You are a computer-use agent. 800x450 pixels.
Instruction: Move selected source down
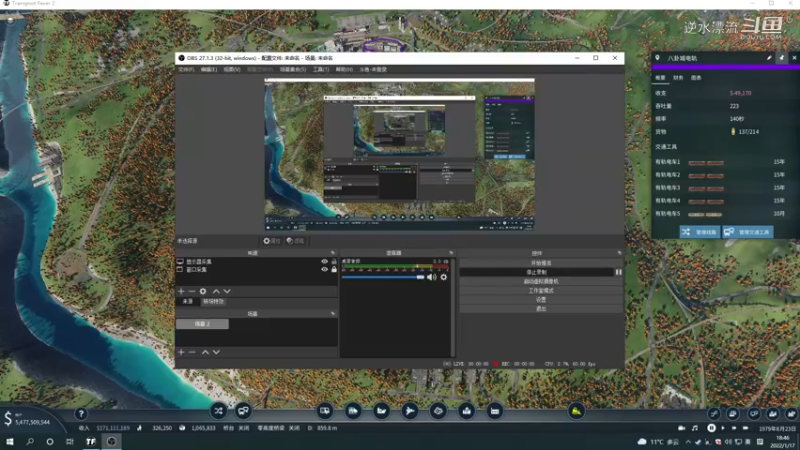(227, 291)
